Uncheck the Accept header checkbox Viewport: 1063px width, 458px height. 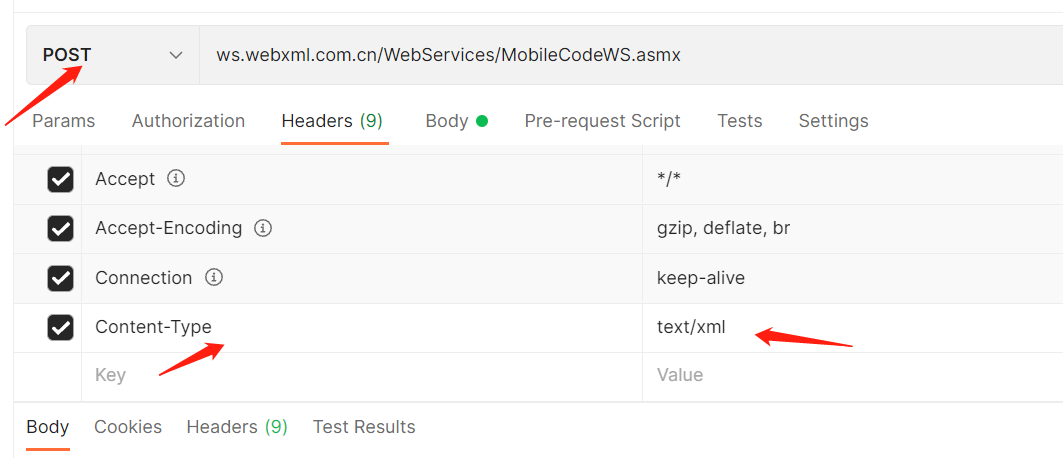(61, 179)
